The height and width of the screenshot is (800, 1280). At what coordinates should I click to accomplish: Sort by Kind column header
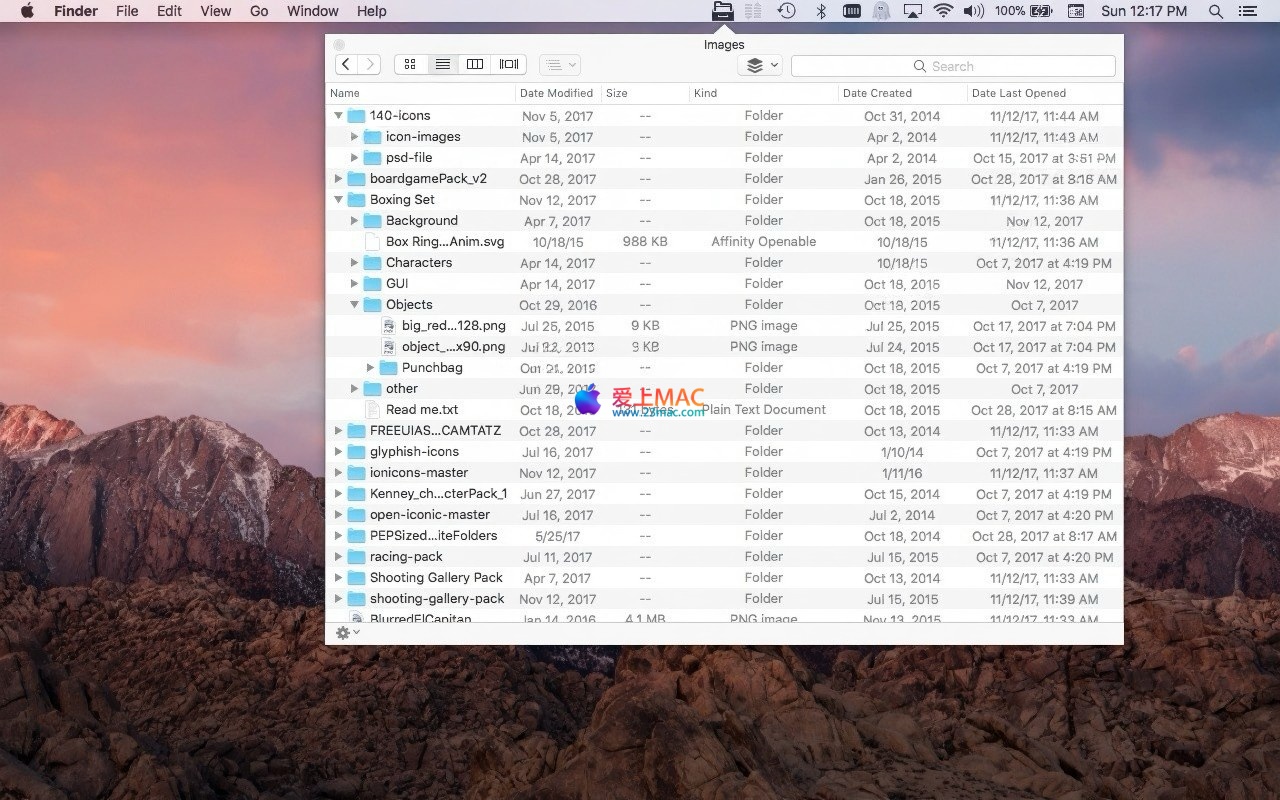point(705,93)
